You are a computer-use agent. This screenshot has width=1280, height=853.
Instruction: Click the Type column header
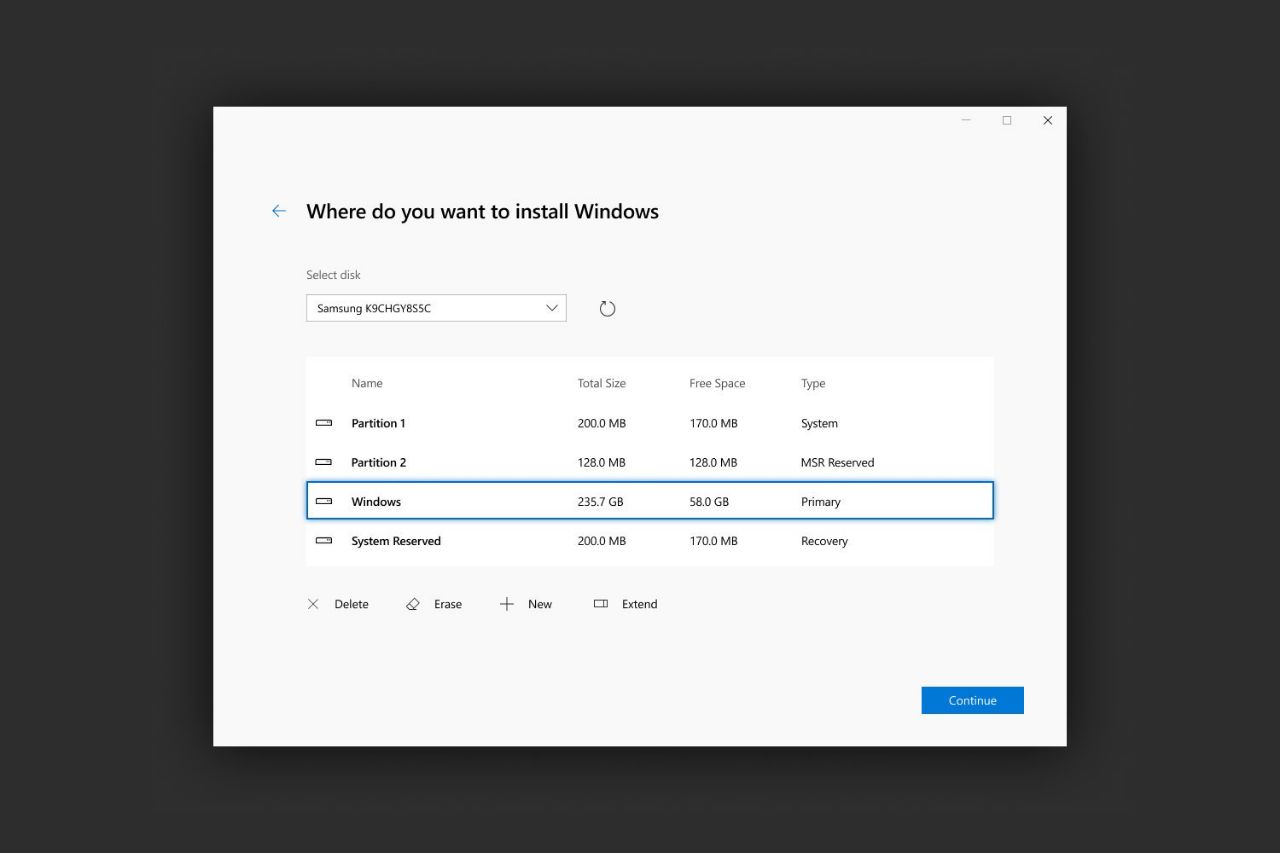813,383
